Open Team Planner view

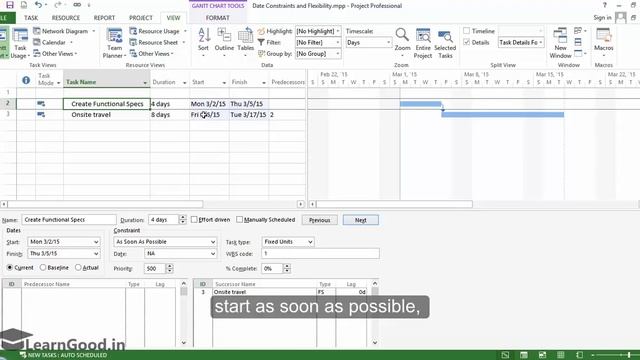pos(114,43)
